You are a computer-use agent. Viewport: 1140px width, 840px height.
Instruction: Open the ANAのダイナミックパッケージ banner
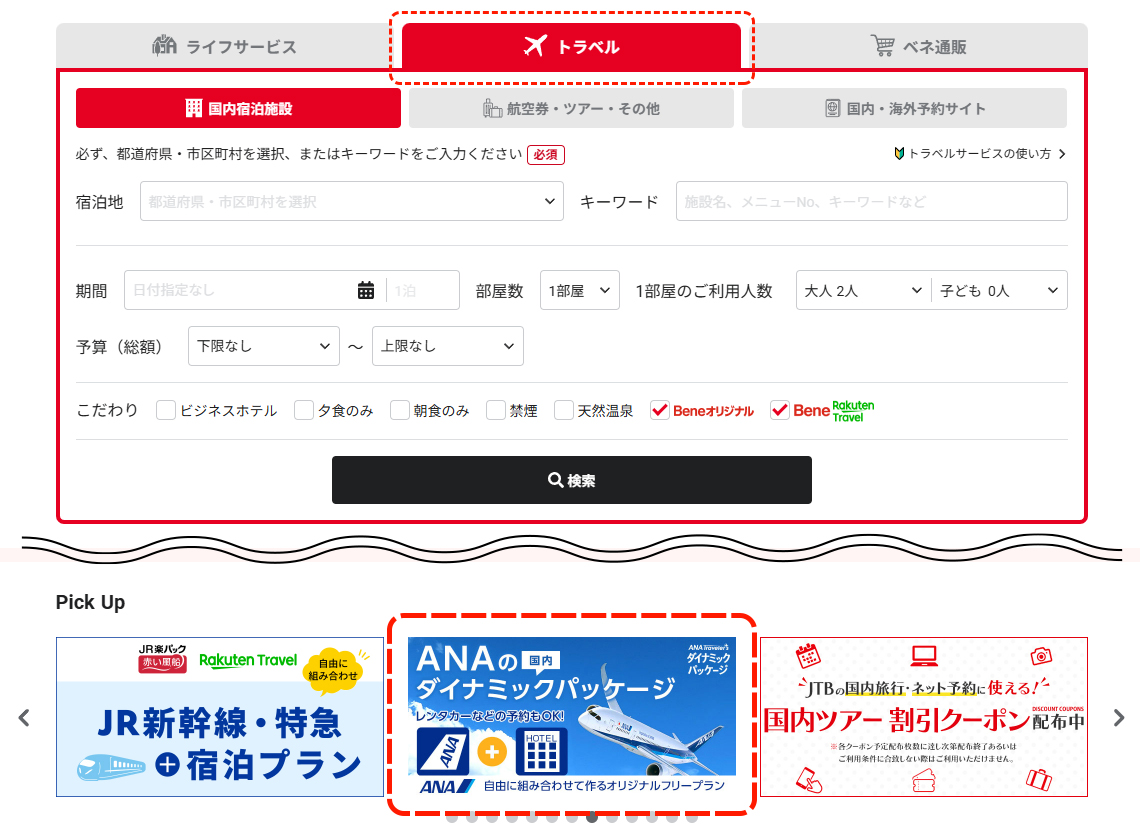[571, 717]
